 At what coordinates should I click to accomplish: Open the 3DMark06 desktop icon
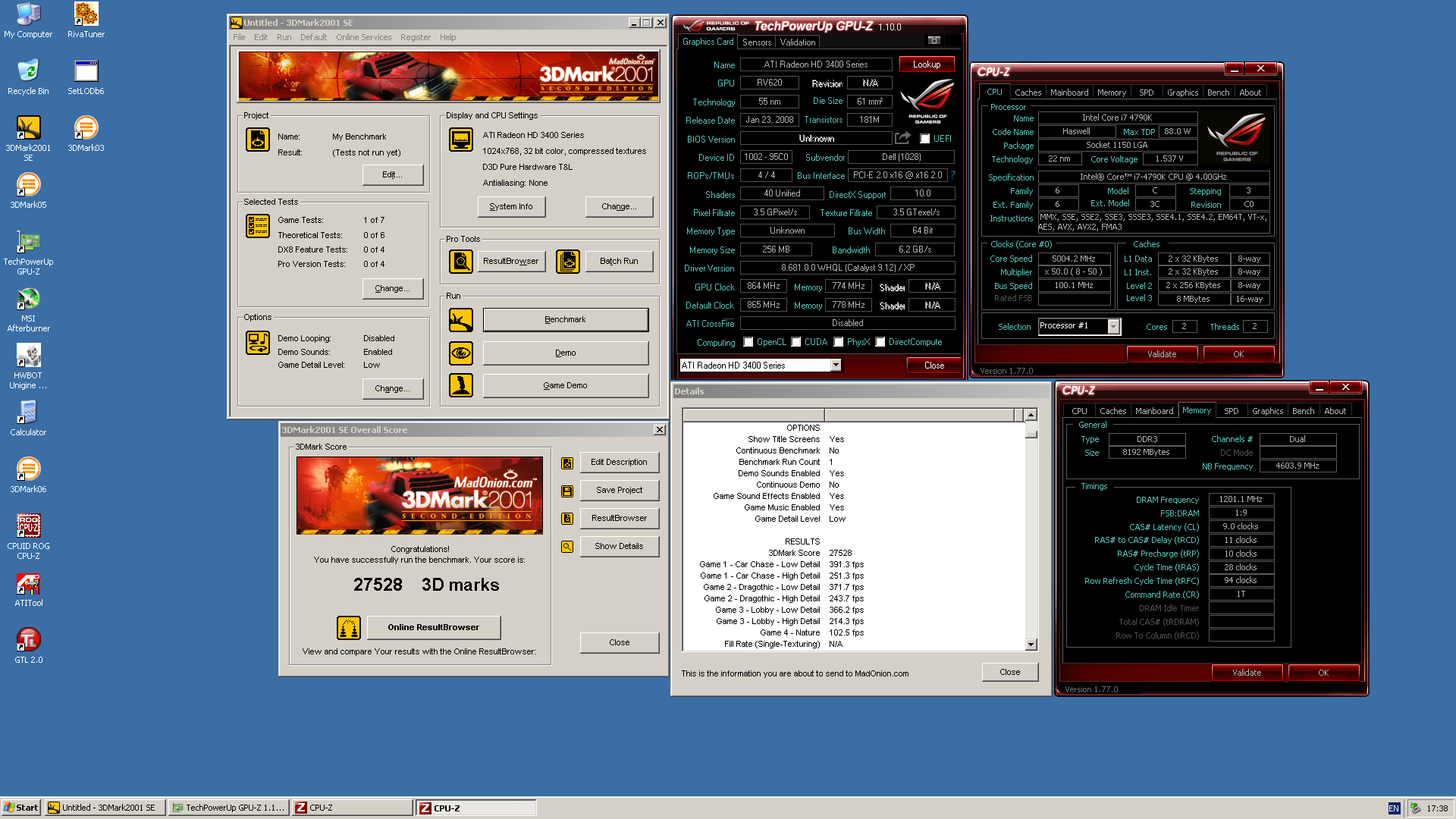[x=28, y=475]
